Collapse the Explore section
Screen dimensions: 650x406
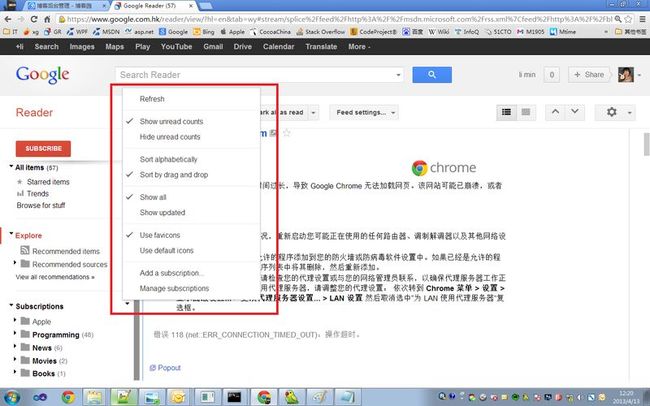(x=11, y=234)
